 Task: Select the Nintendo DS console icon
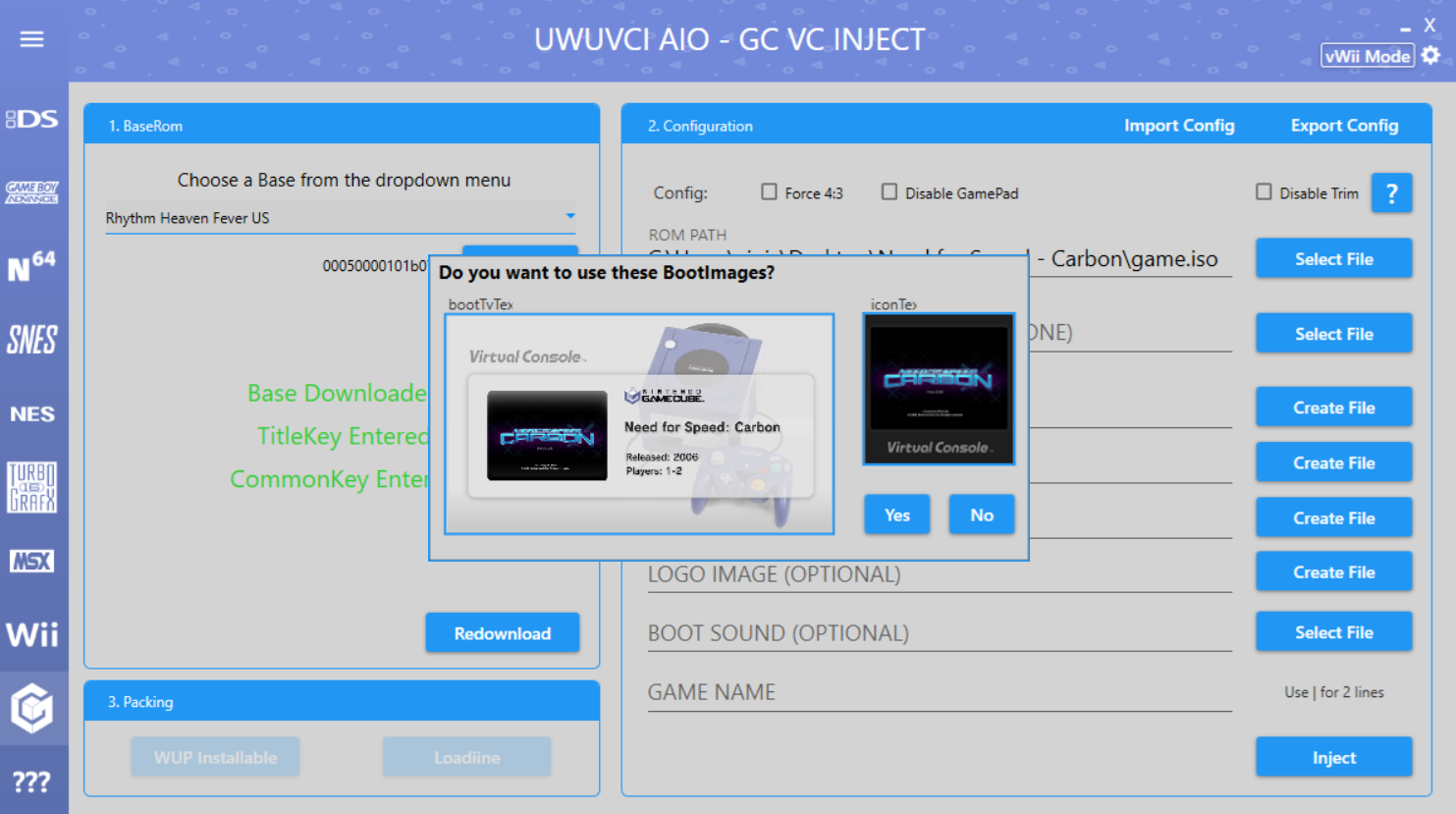[32, 119]
